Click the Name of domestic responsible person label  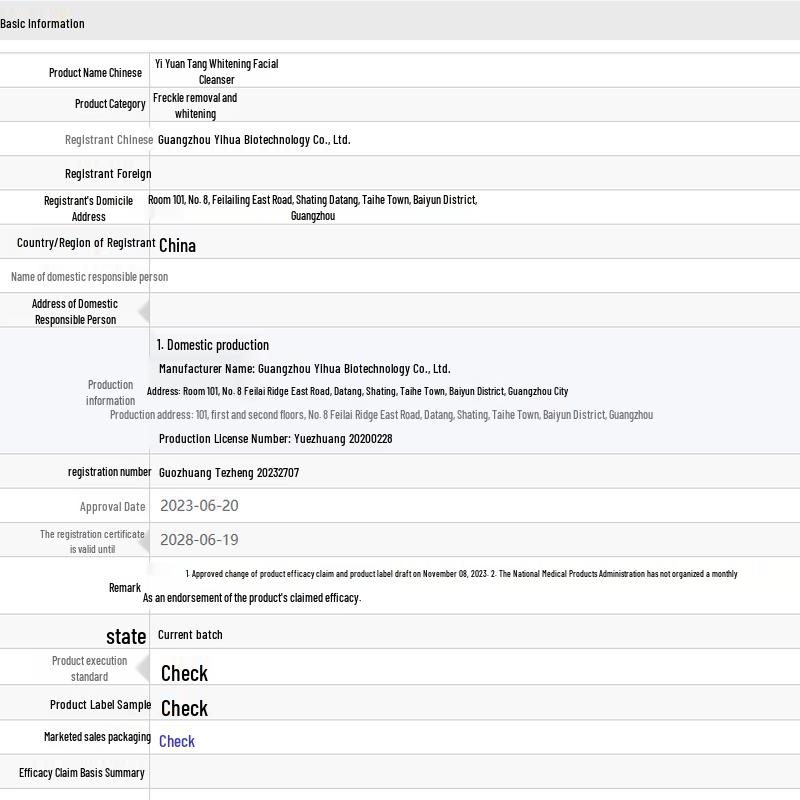89,277
